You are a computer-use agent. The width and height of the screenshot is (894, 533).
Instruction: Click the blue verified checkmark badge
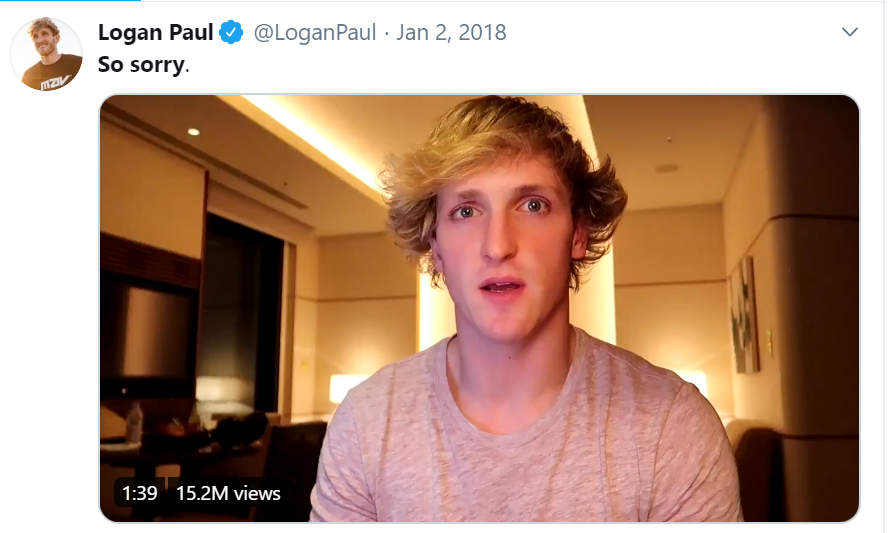(x=231, y=32)
